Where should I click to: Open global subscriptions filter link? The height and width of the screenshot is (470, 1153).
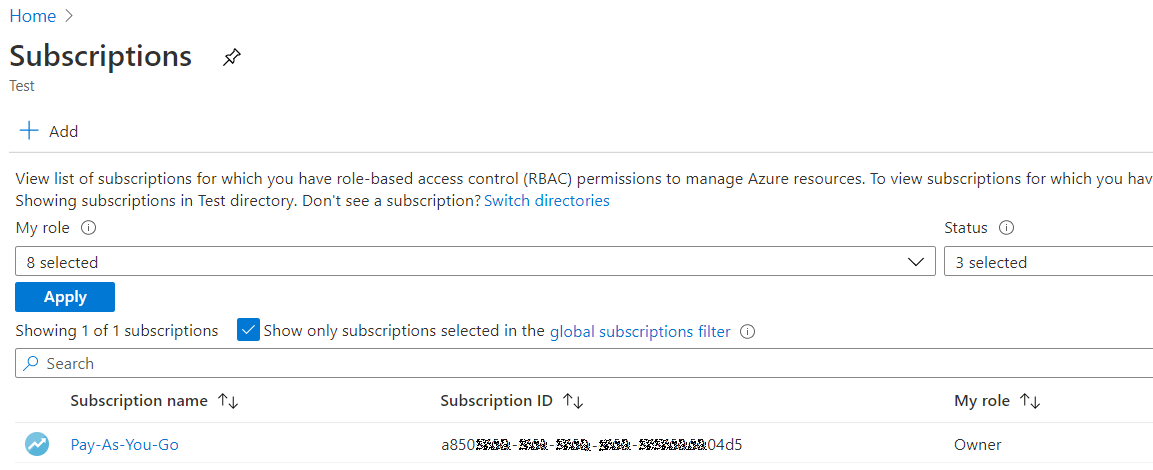(x=640, y=331)
